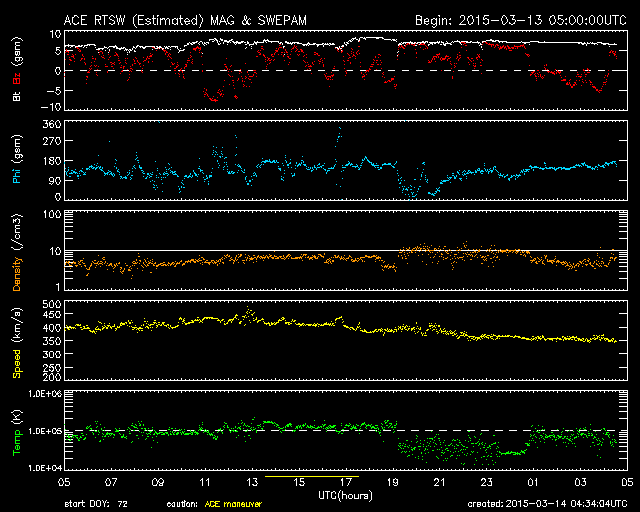This screenshot has height=512, width=640.
Task: Click the 'Temp (K)' axis label
Action: pyautogui.click(x=17, y=432)
